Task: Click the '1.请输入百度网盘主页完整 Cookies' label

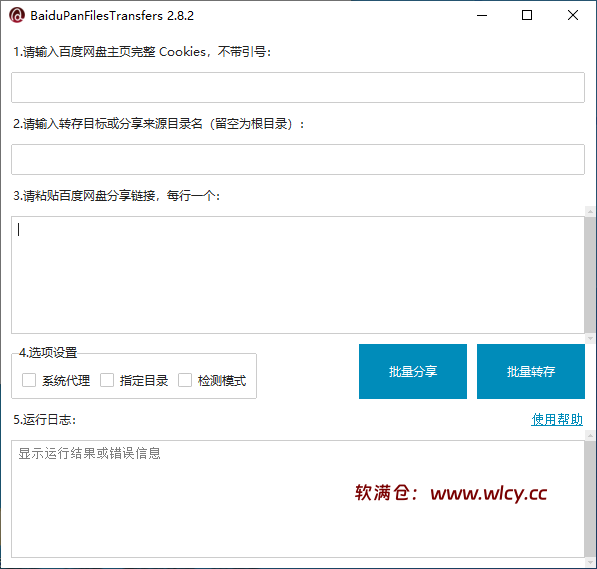Action: click(x=142, y=52)
